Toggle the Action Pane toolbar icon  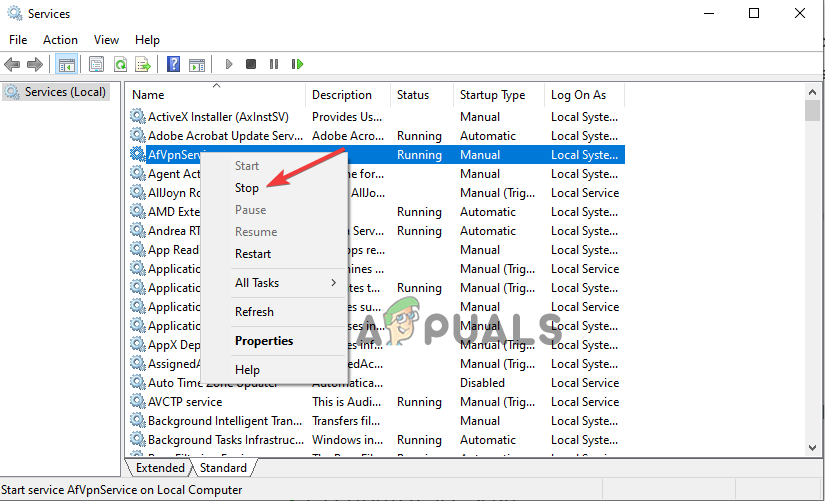pos(197,64)
